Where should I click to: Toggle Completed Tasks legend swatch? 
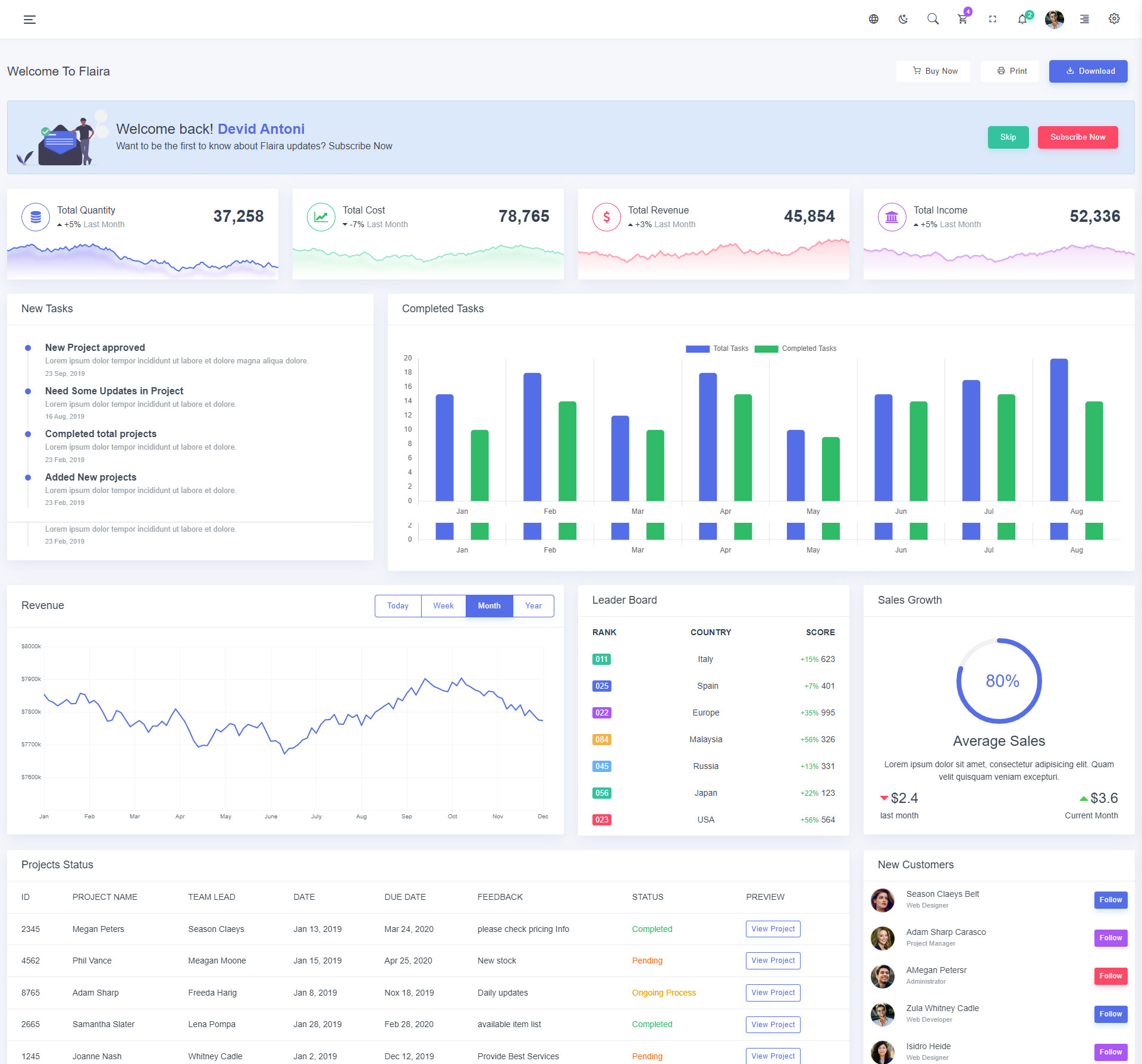point(766,349)
